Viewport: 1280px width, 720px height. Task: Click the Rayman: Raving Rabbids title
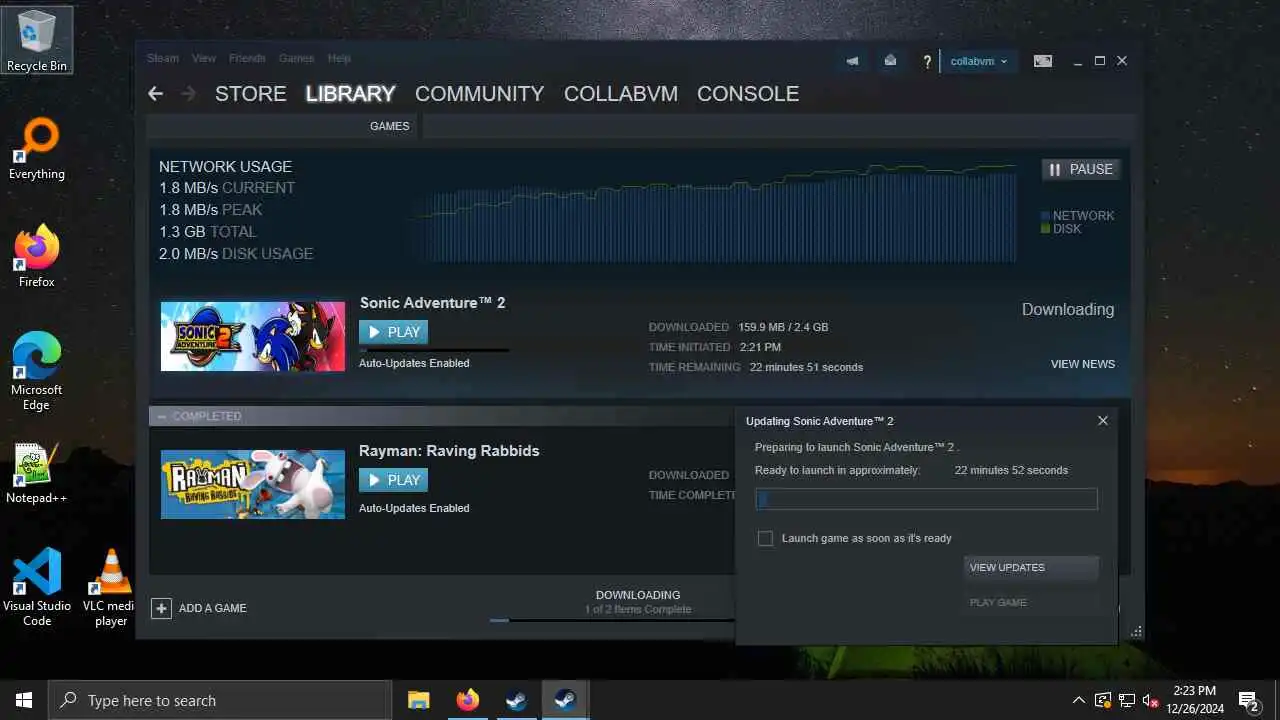click(x=449, y=451)
